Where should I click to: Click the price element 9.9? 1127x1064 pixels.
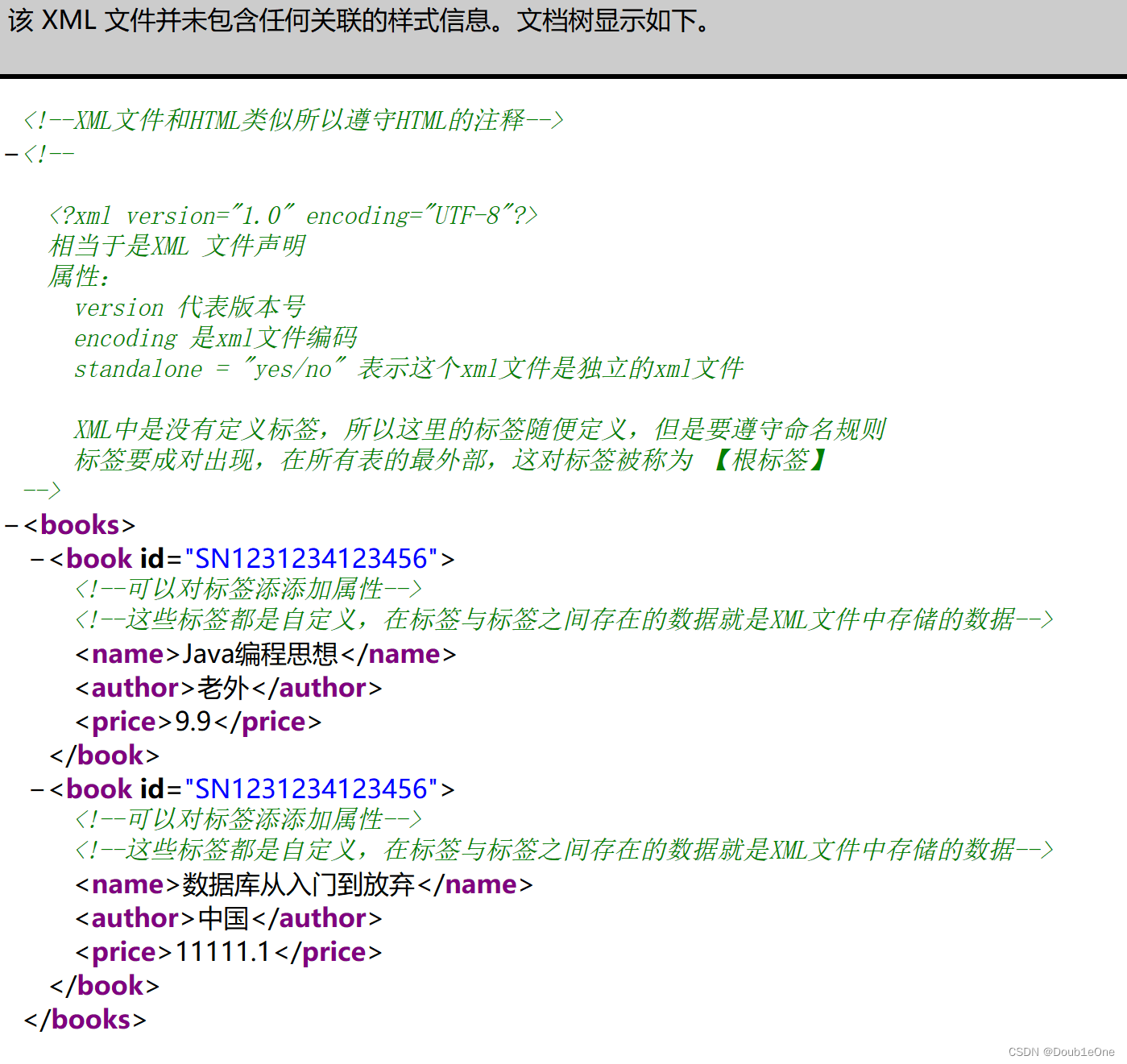(x=198, y=722)
